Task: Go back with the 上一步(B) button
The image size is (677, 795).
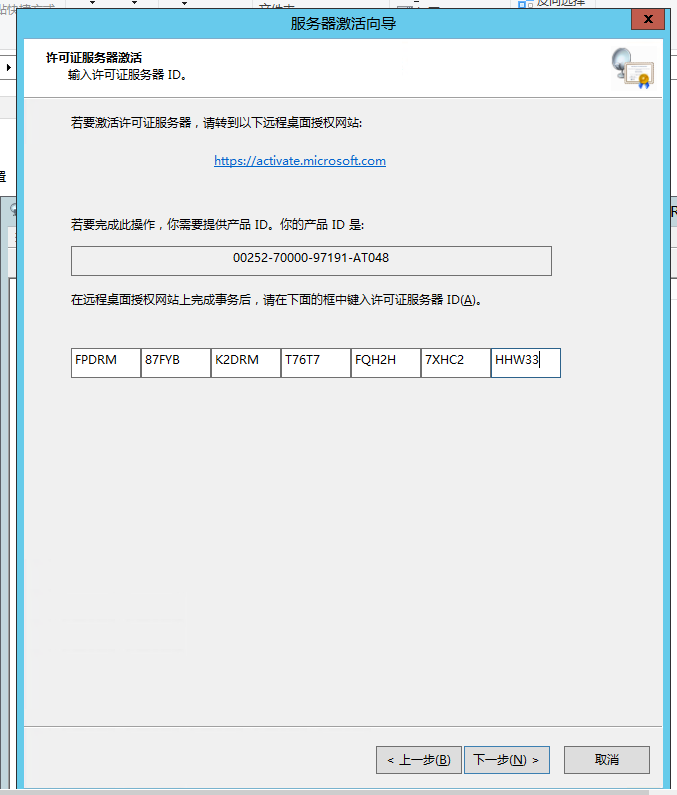Action: coord(419,760)
